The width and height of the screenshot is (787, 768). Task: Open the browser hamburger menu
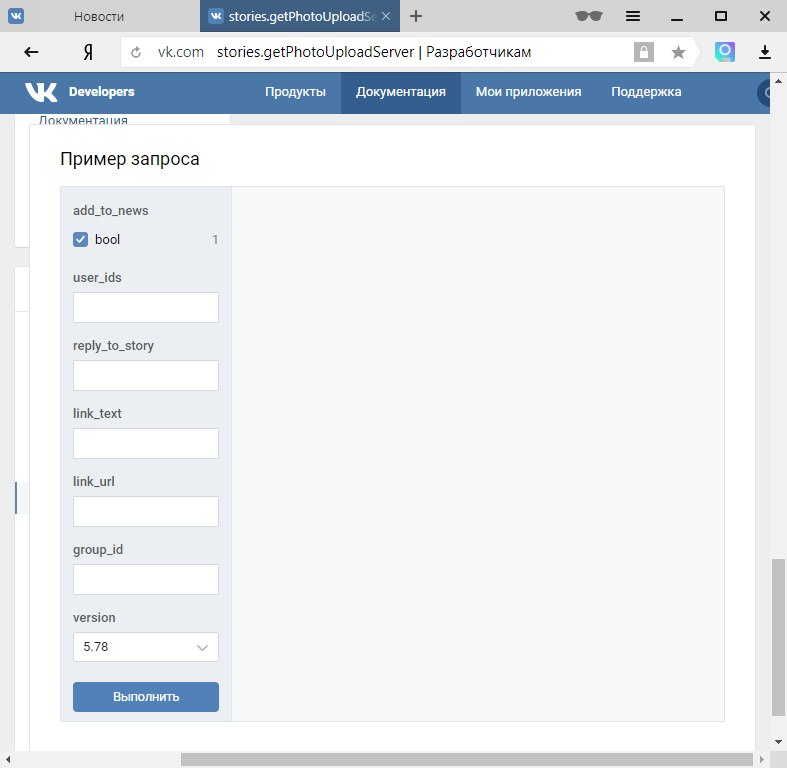(x=632, y=16)
